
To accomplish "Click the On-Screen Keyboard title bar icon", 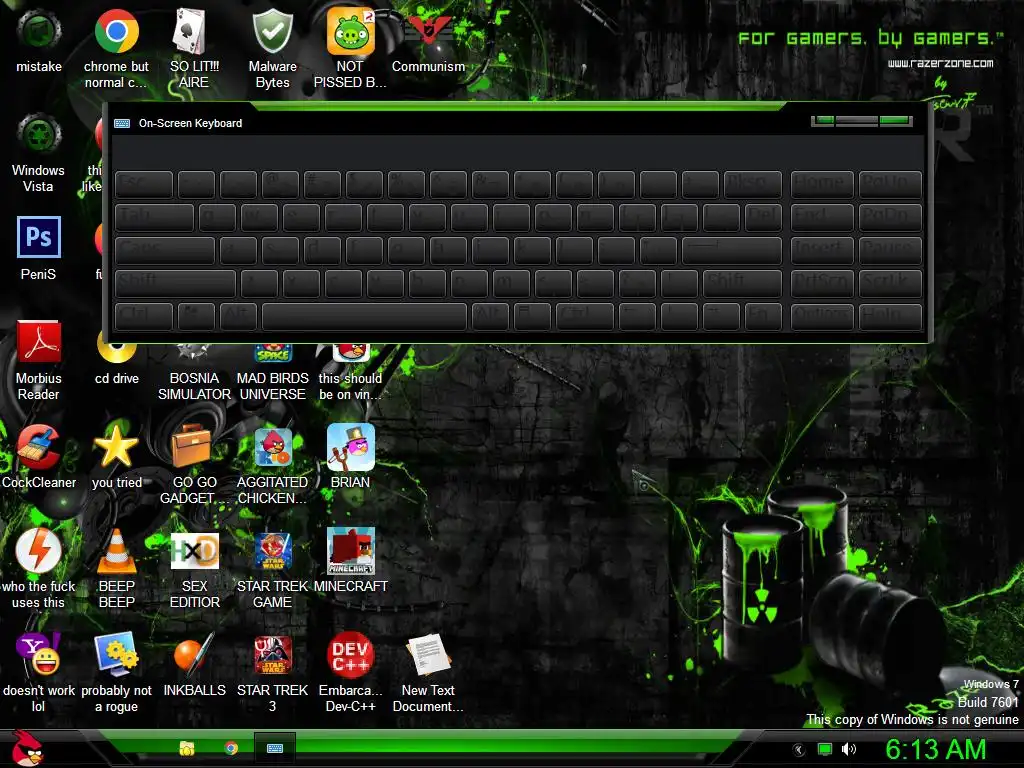I will click(122, 123).
